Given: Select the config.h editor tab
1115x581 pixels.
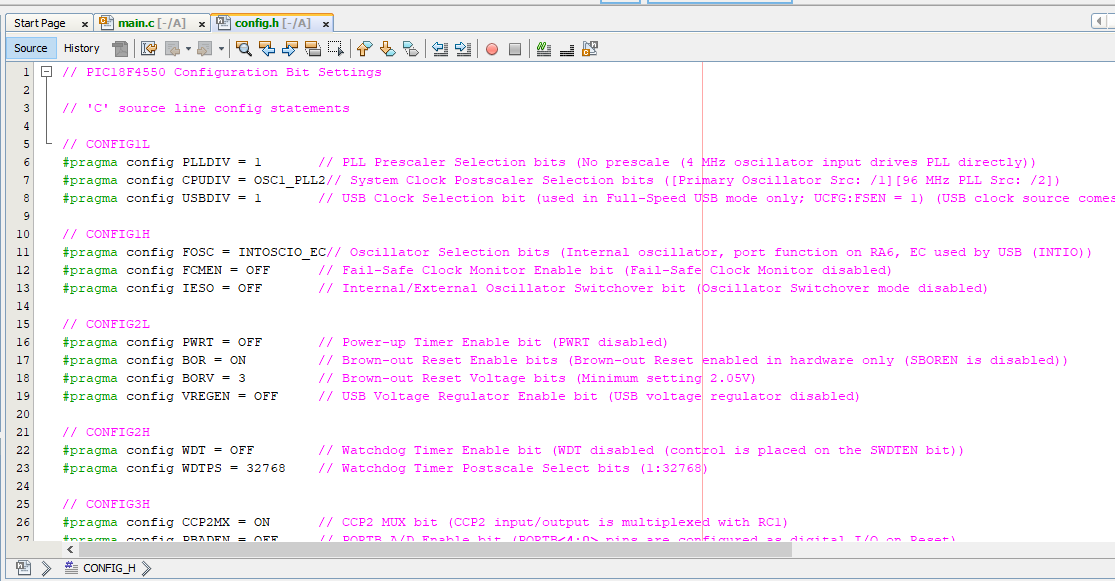Looking at the screenshot, I should pos(272,23).
